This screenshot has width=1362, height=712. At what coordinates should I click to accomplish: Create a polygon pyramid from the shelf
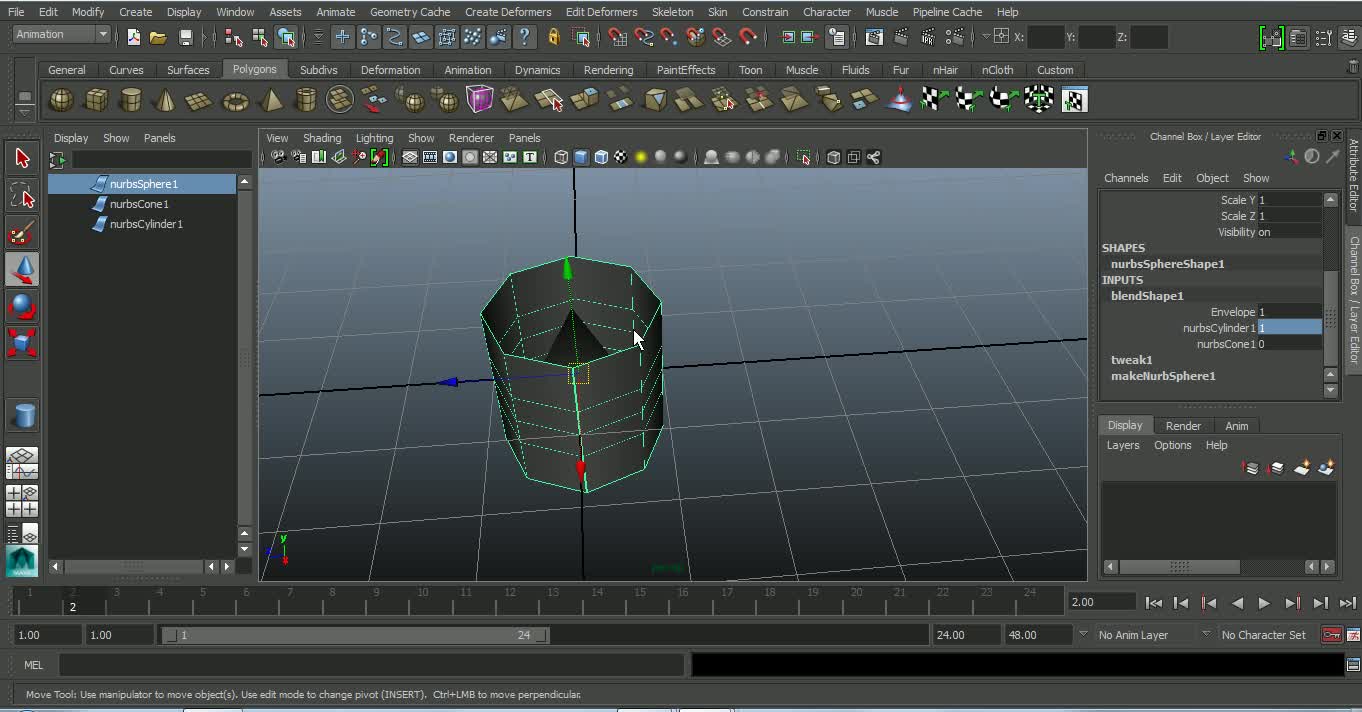[270, 100]
